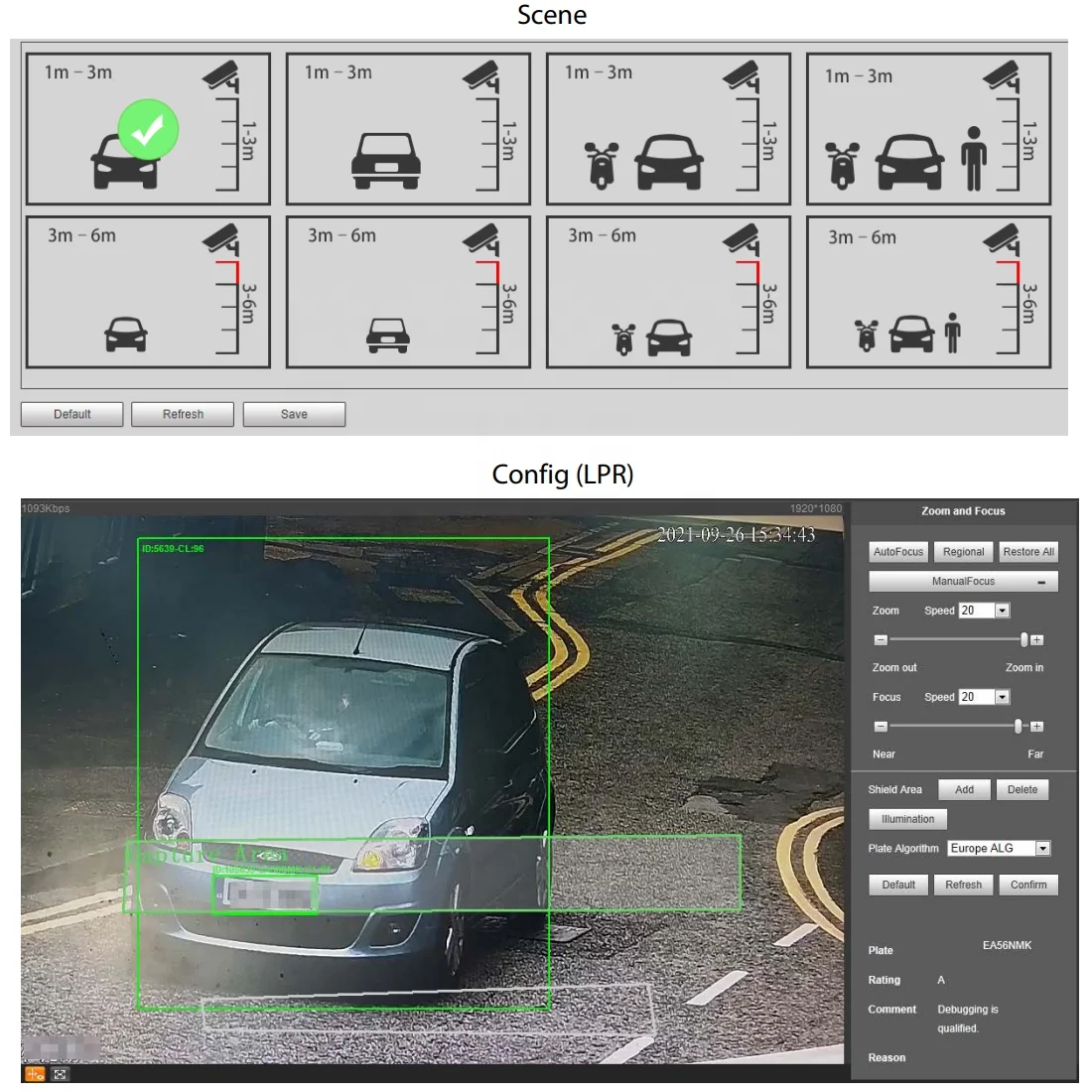Add a new Shield Area

tap(963, 789)
